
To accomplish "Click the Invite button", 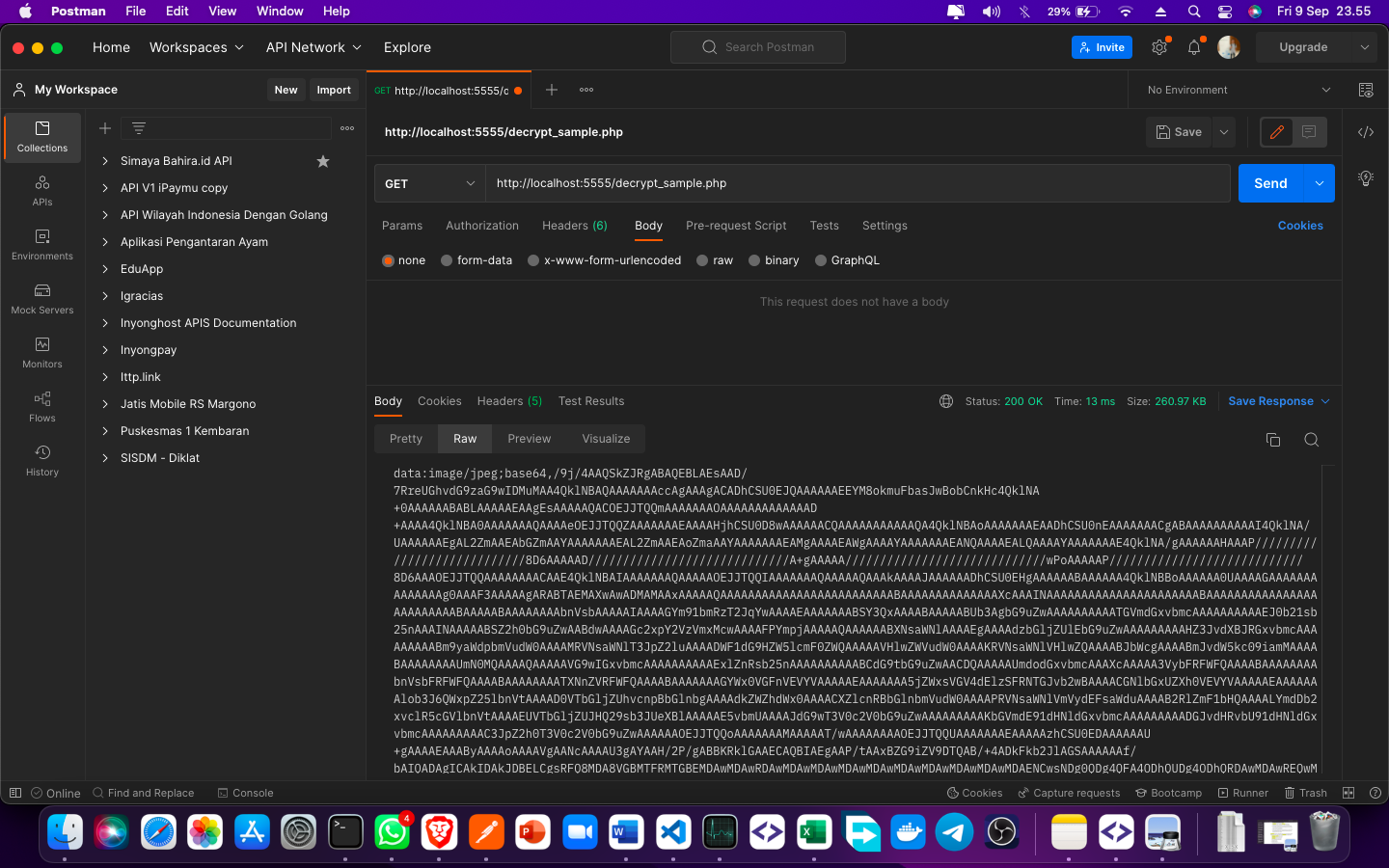I will [x=1102, y=47].
